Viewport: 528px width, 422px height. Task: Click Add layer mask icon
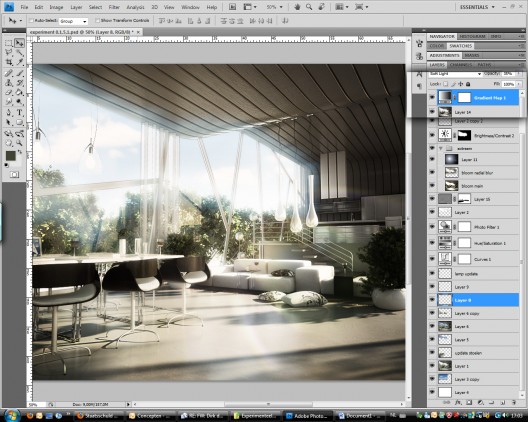(x=469, y=402)
